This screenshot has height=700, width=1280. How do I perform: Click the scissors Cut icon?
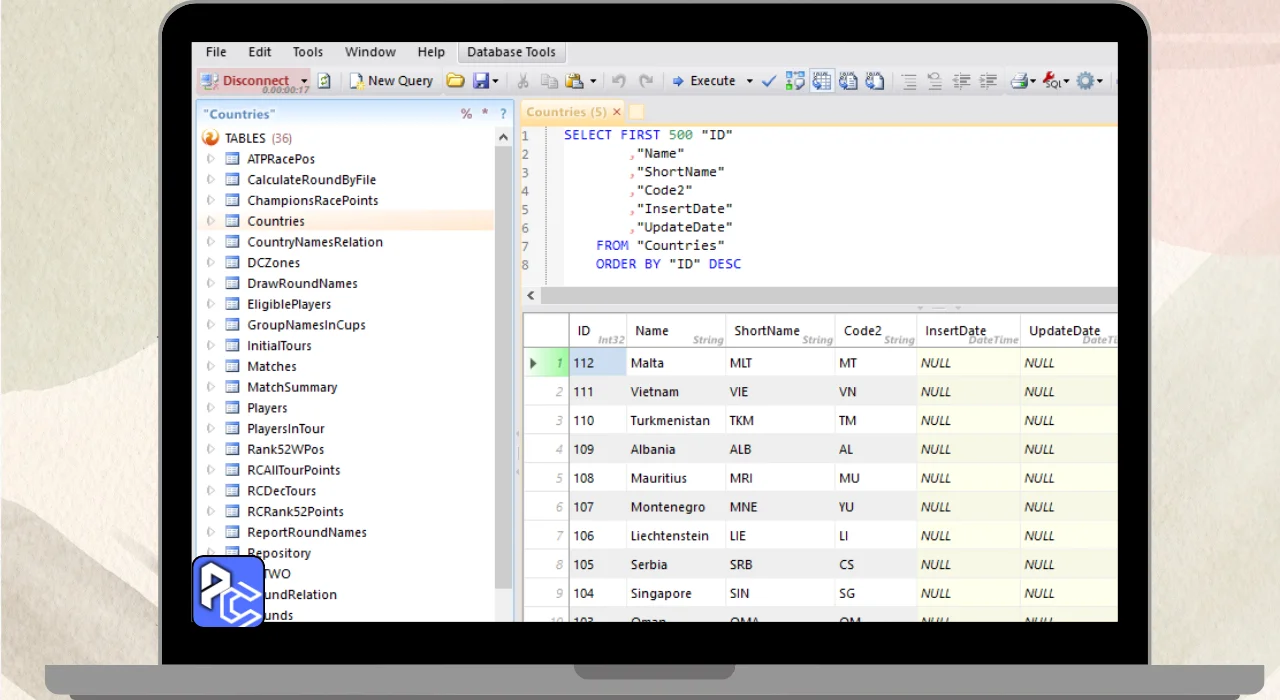pos(522,81)
